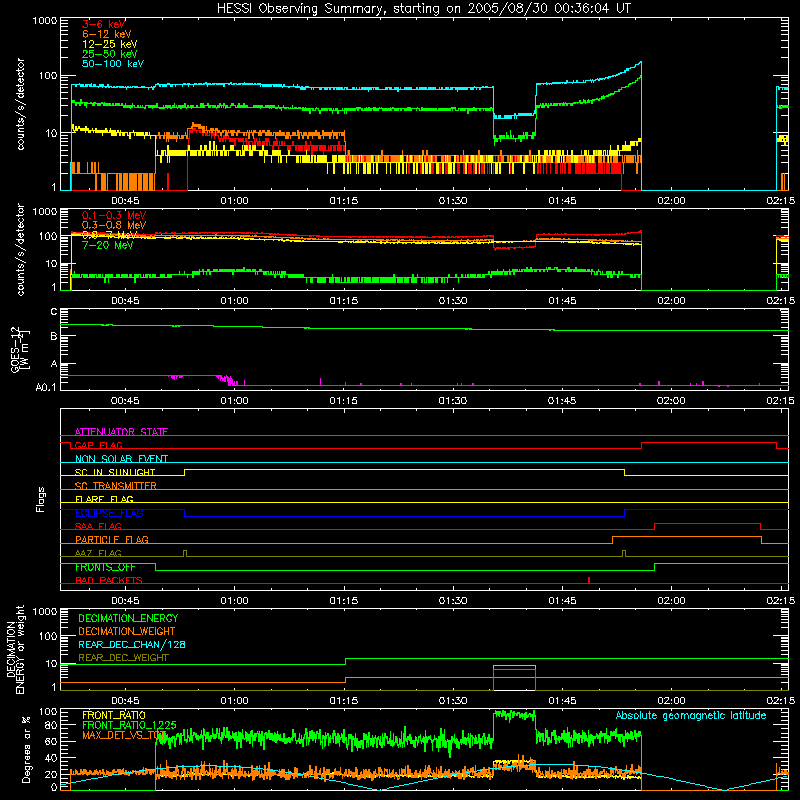Choose the yellow FRONT_RATIO legend entry
The height and width of the screenshot is (800, 800).
(x=114, y=715)
